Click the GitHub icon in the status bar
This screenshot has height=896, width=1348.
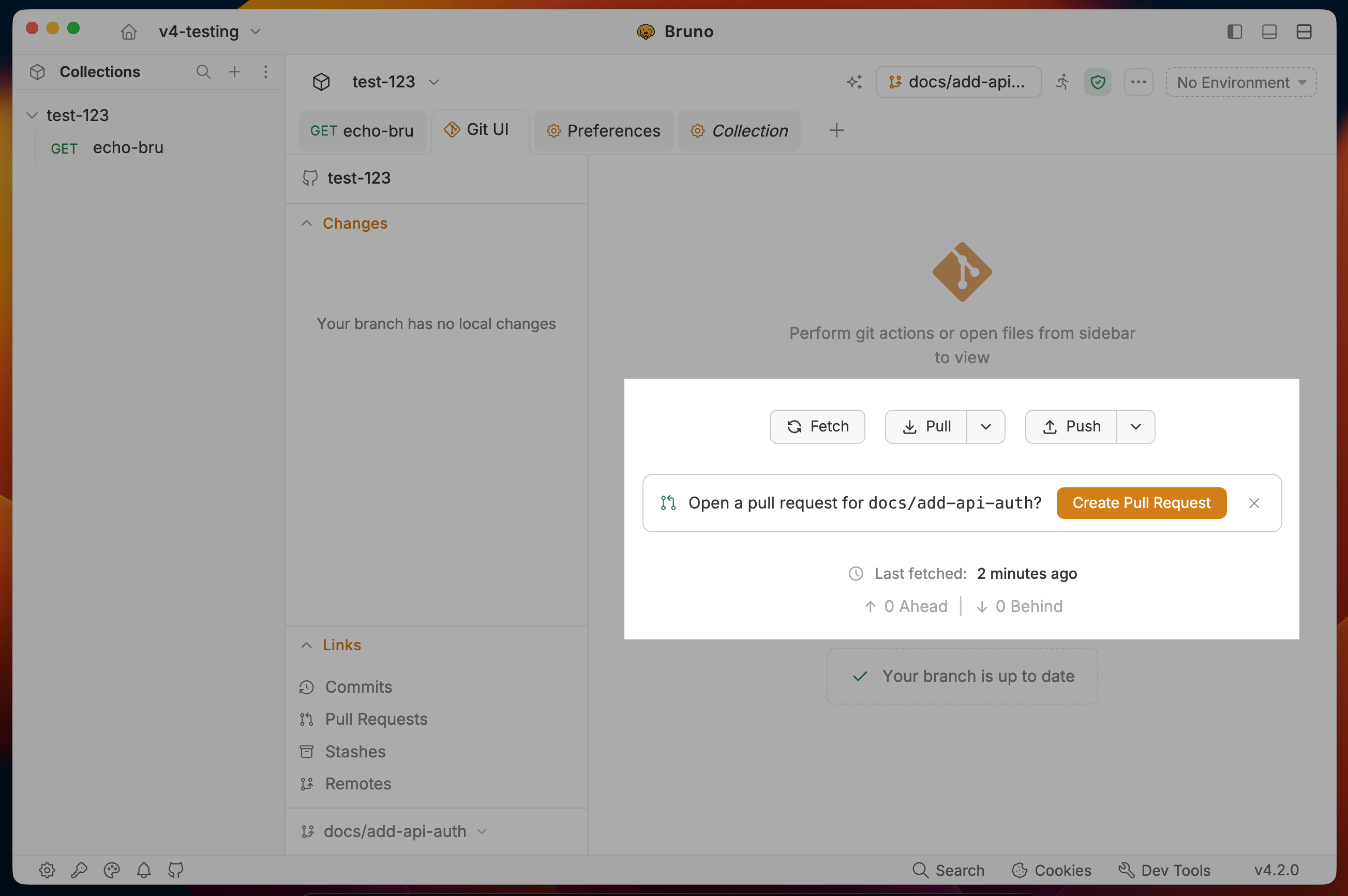[175, 870]
